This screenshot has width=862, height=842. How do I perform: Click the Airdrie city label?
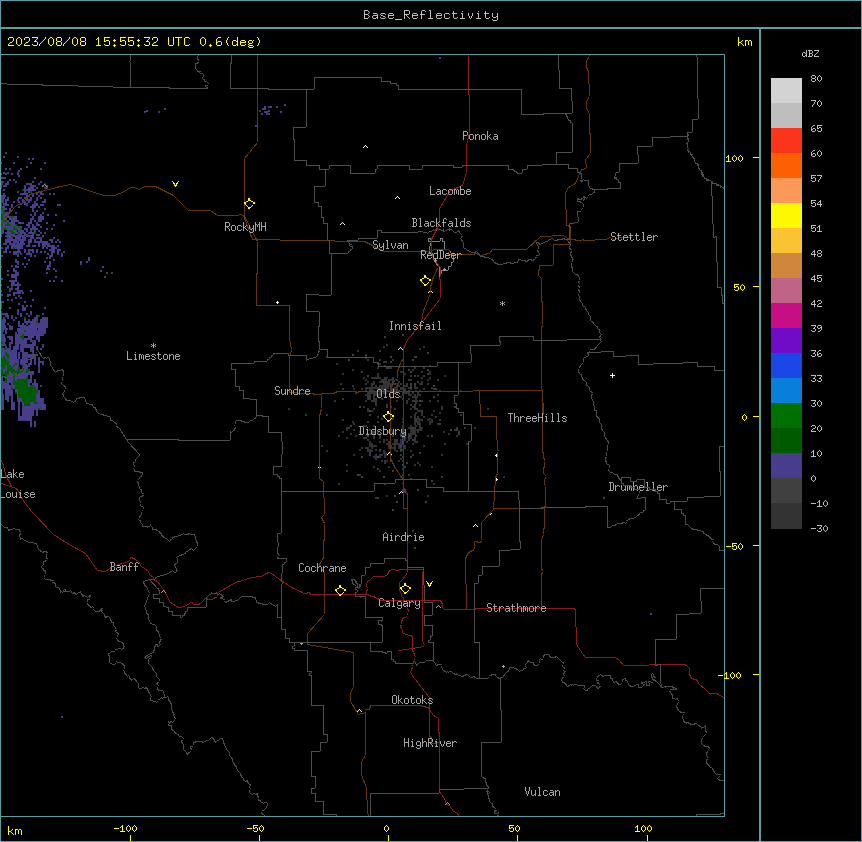tap(403, 537)
